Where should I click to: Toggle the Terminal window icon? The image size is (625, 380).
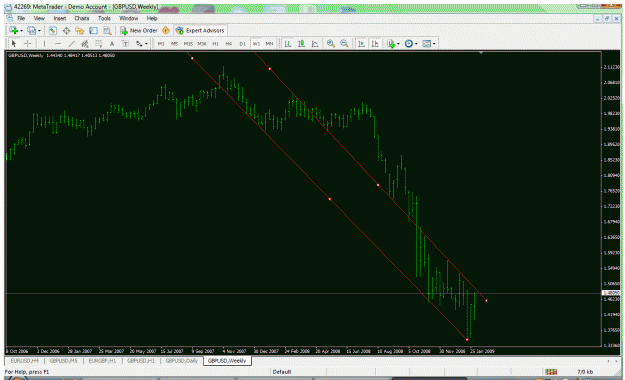click(93, 31)
